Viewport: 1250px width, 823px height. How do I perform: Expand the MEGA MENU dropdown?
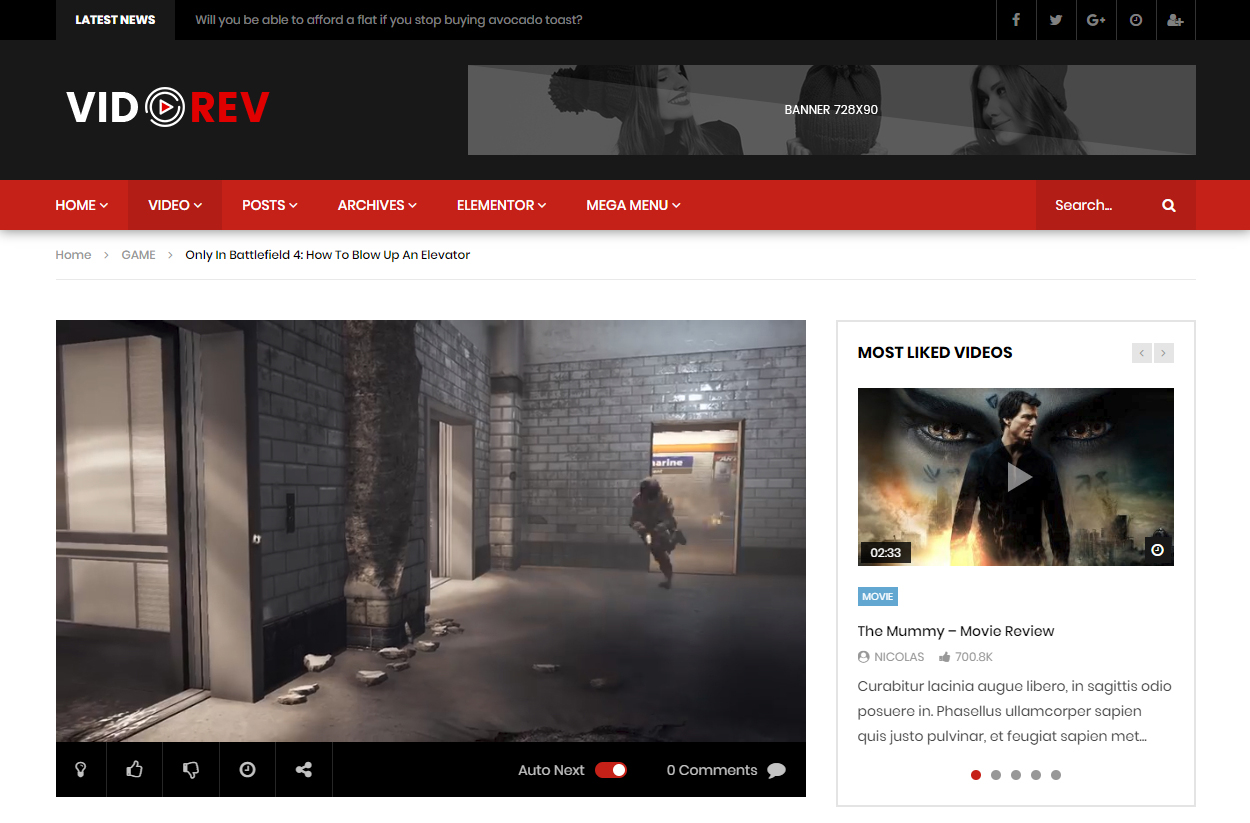(x=633, y=205)
